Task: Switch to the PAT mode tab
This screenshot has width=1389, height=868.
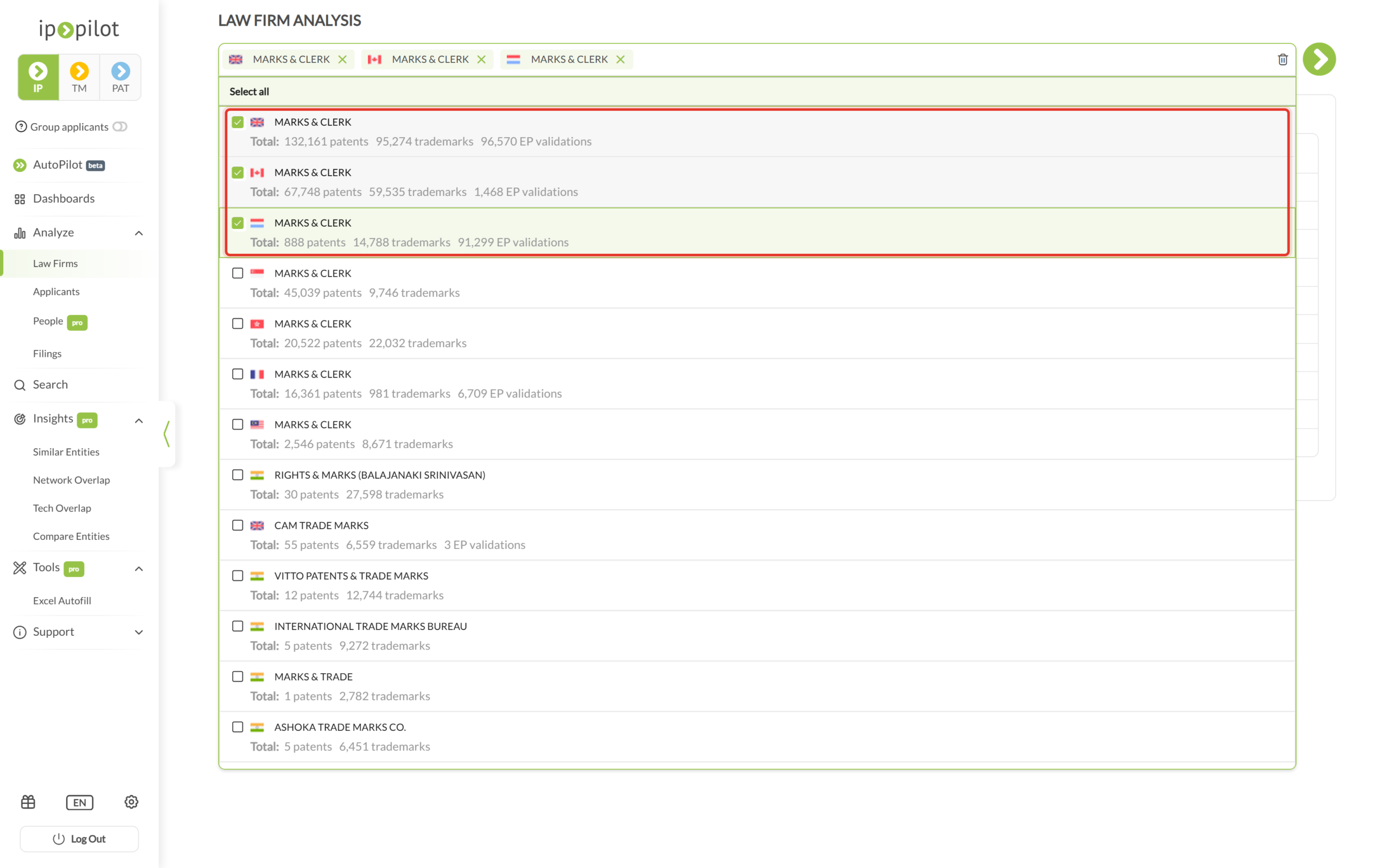Action: coord(120,78)
